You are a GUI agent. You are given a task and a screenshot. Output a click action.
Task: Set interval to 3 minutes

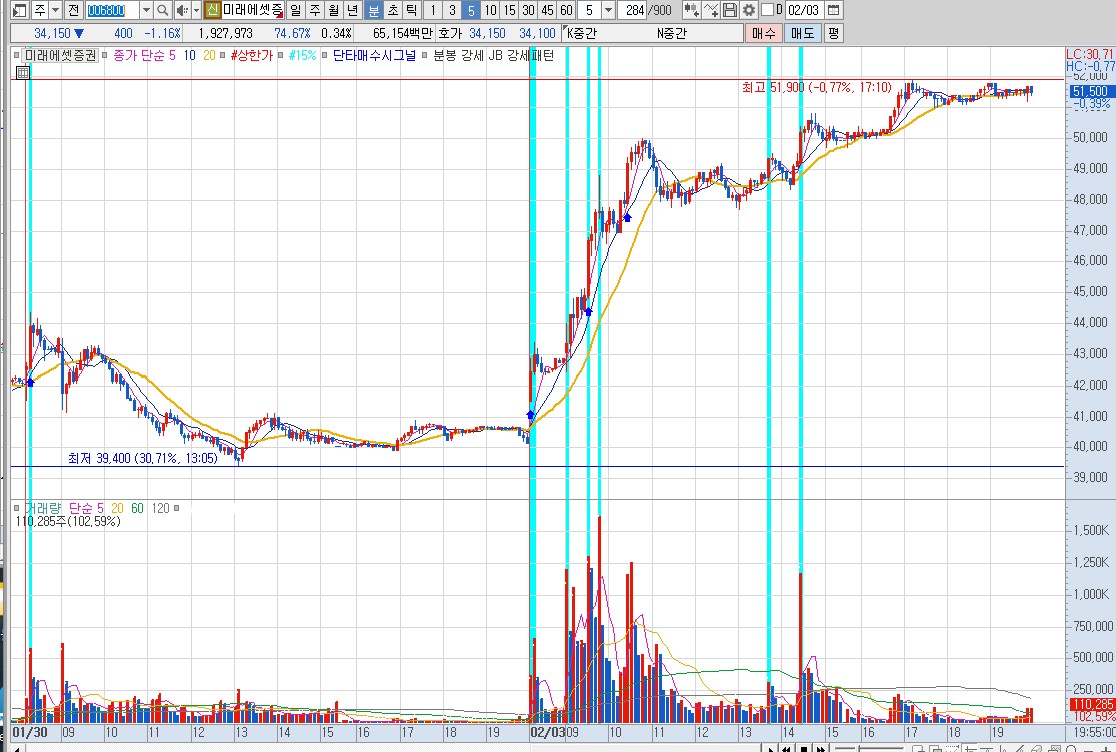tap(452, 10)
